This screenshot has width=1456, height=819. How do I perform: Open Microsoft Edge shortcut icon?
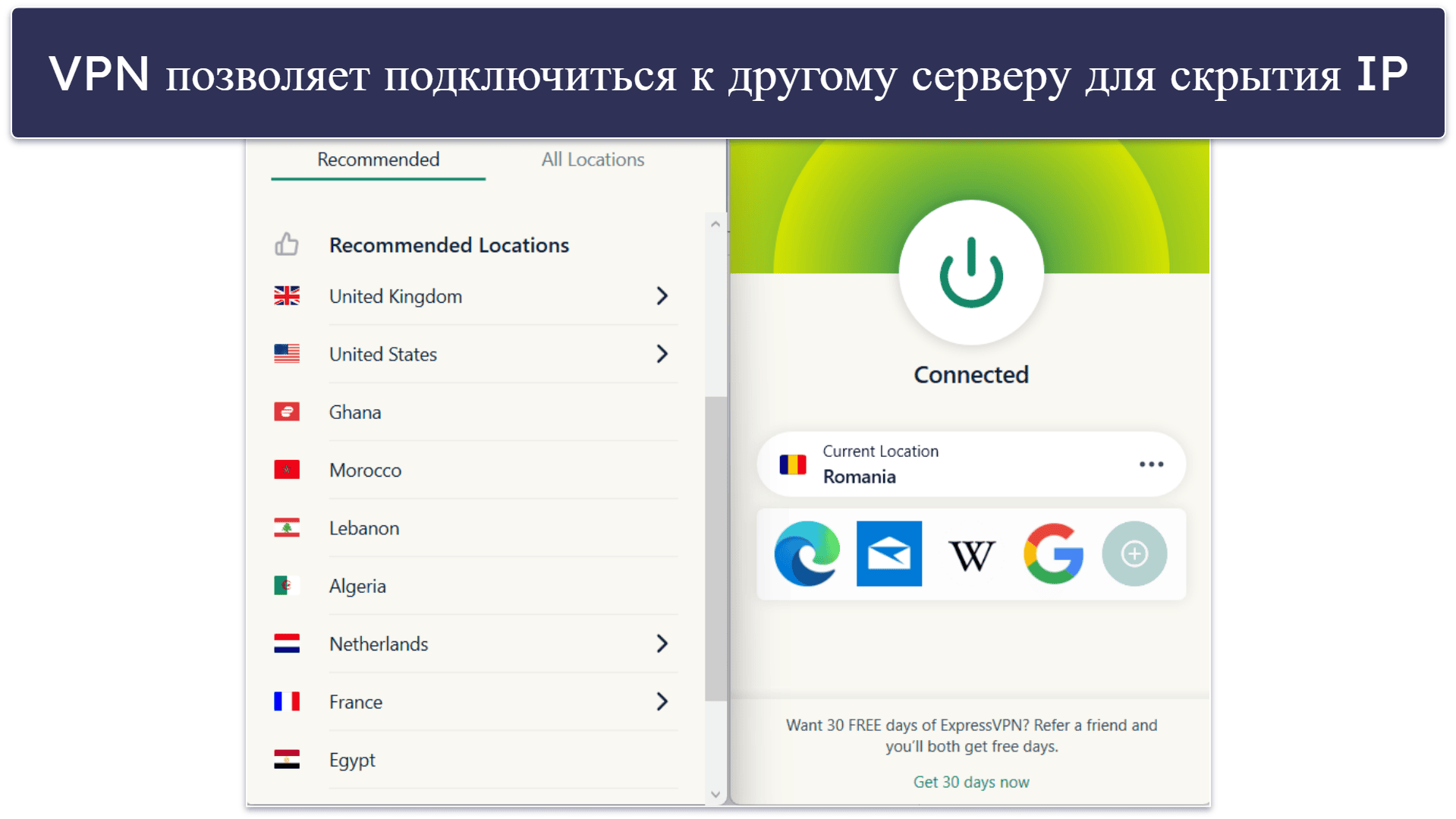tap(807, 553)
